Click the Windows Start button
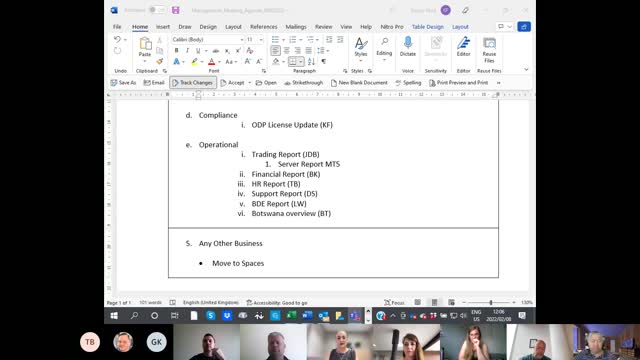640x360 pixels. click(114, 316)
